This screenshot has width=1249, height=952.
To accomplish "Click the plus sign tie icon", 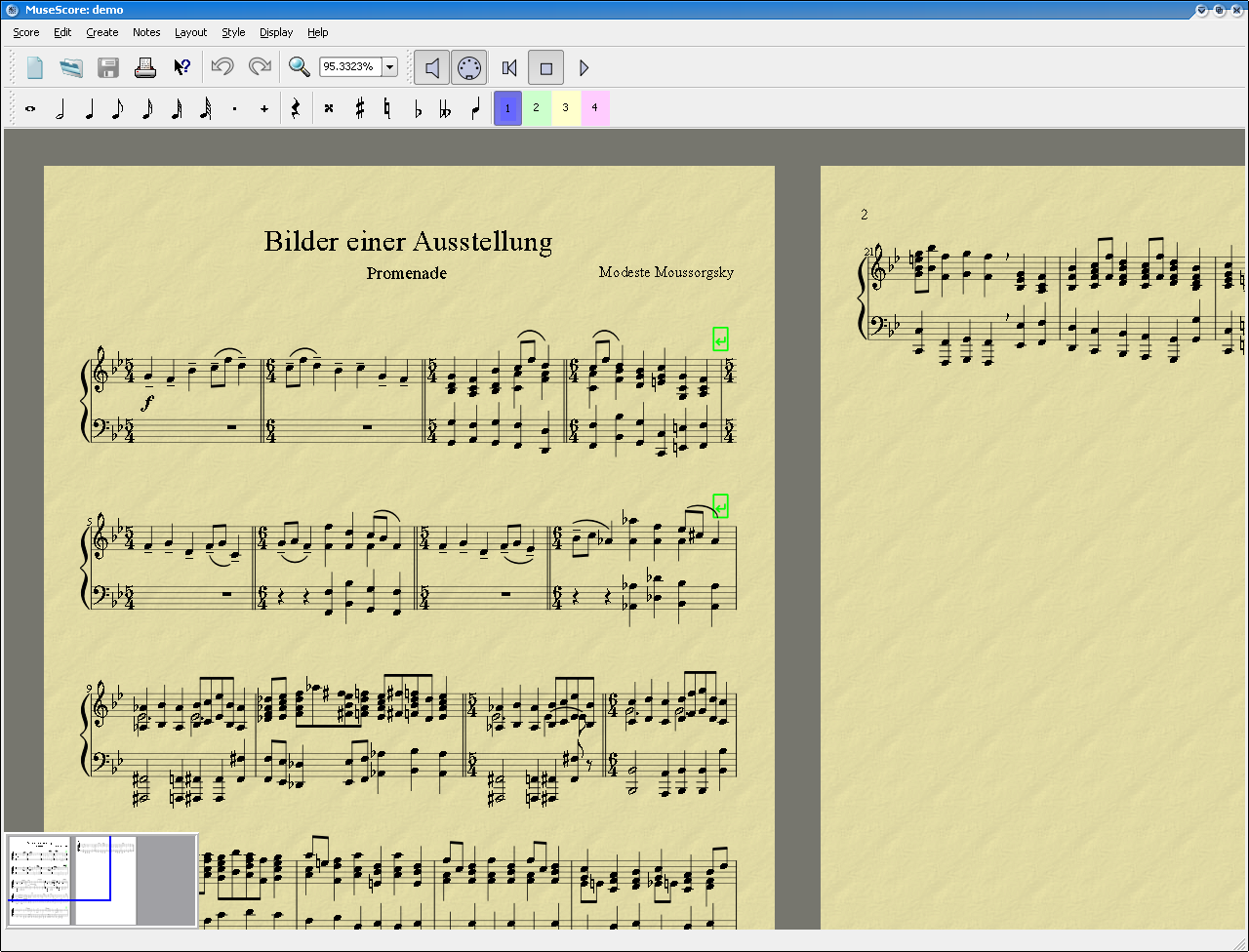I will point(264,109).
